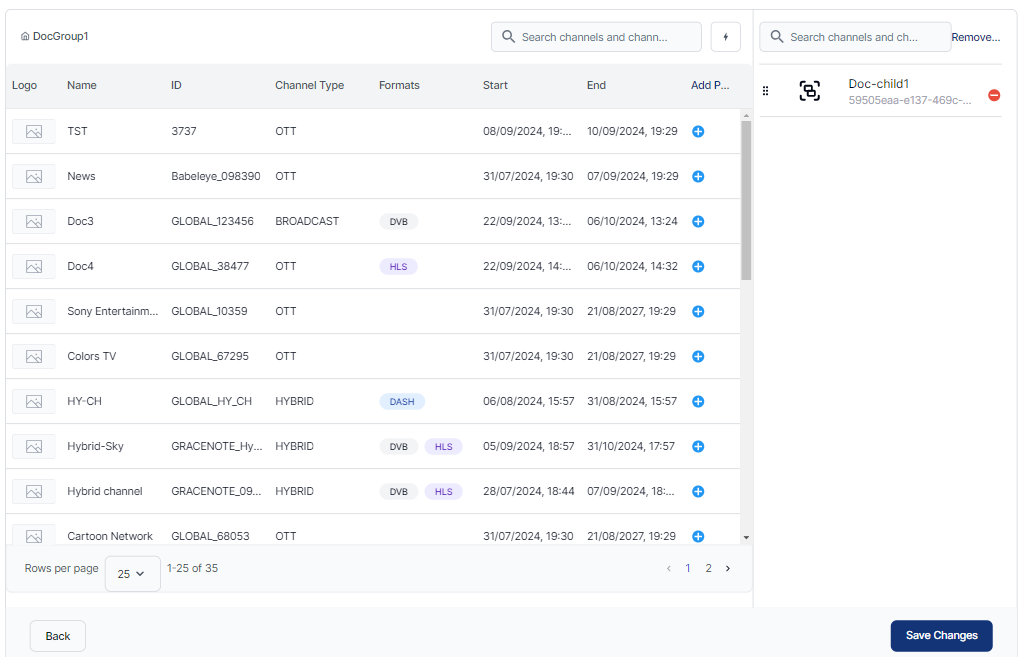Click the channel table vertical scrollbar
Screen dimensions: 1021x657
[x=746, y=200]
